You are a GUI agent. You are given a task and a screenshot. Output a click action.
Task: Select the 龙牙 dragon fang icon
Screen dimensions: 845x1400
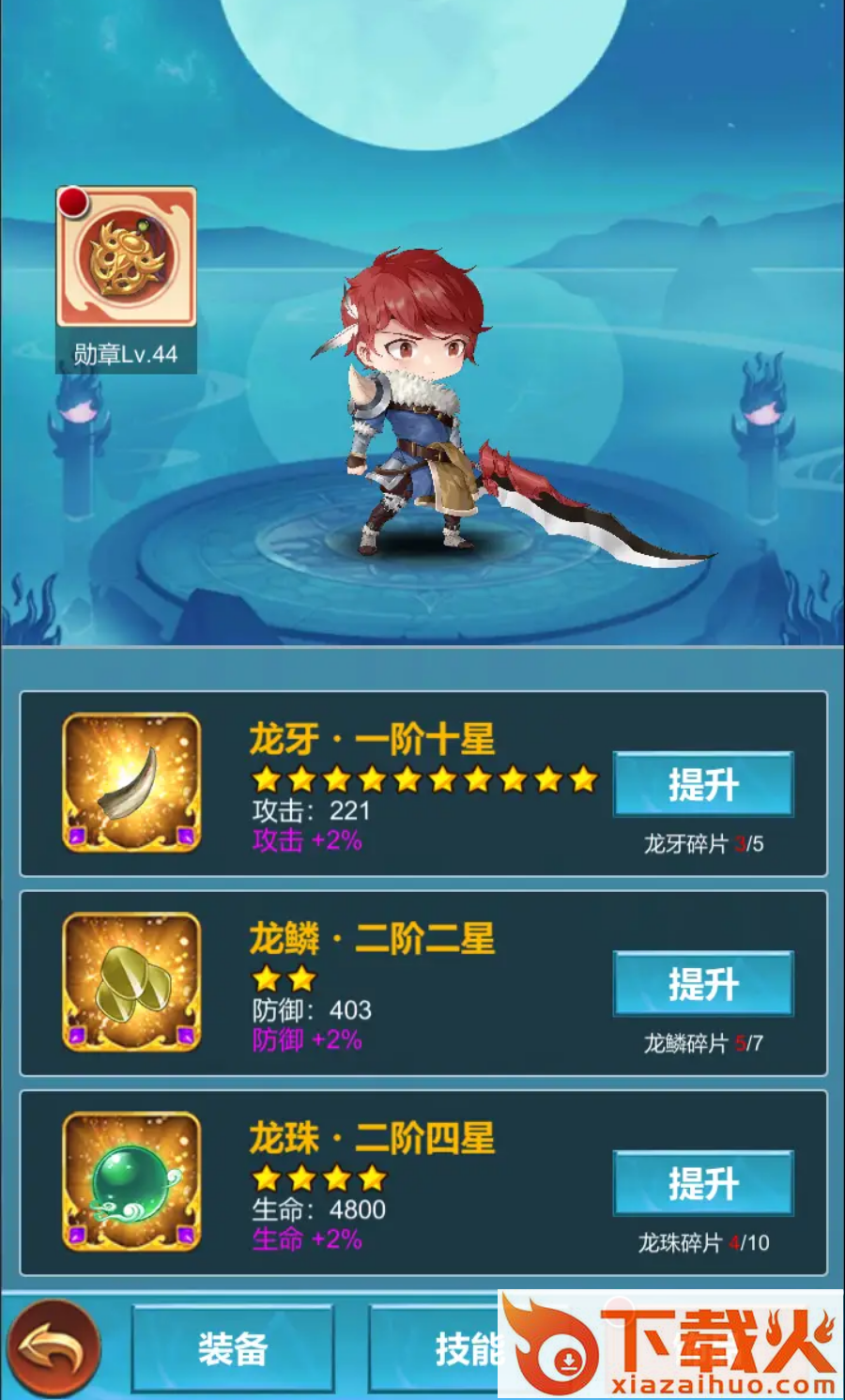[131, 783]
